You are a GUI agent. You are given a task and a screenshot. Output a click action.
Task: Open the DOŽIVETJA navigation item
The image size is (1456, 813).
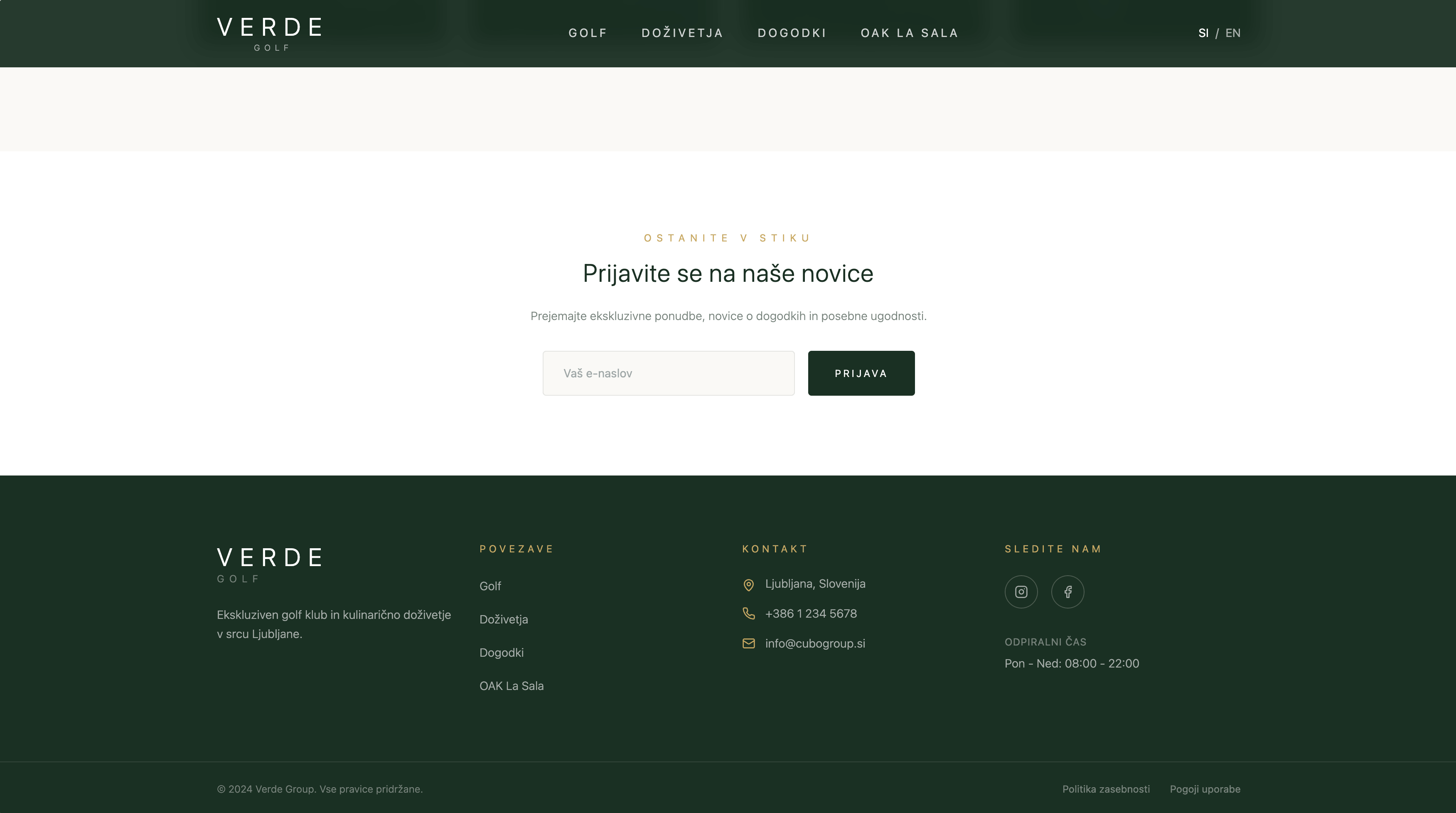tap(682, 33)
